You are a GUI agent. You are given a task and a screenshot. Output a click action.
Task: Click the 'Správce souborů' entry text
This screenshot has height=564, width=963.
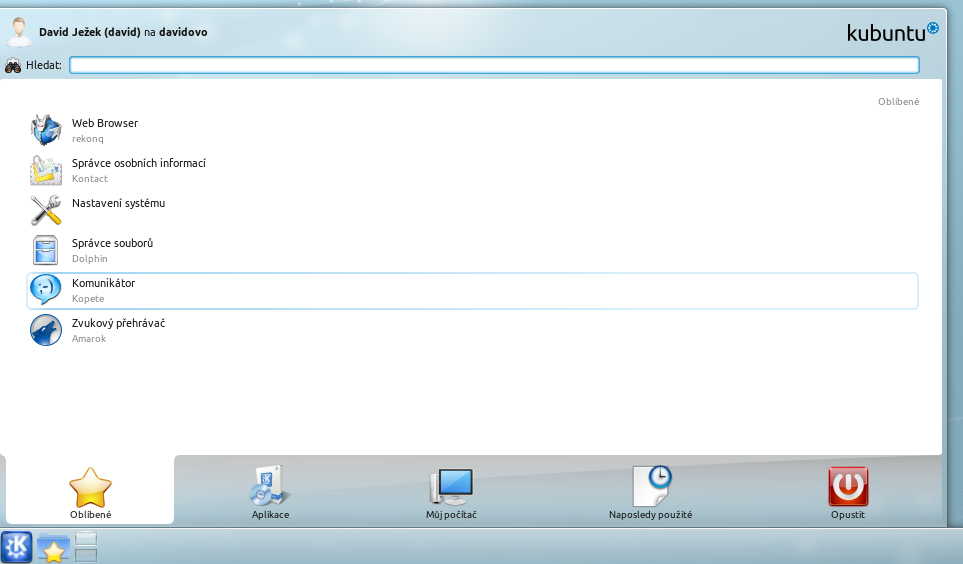112,243
